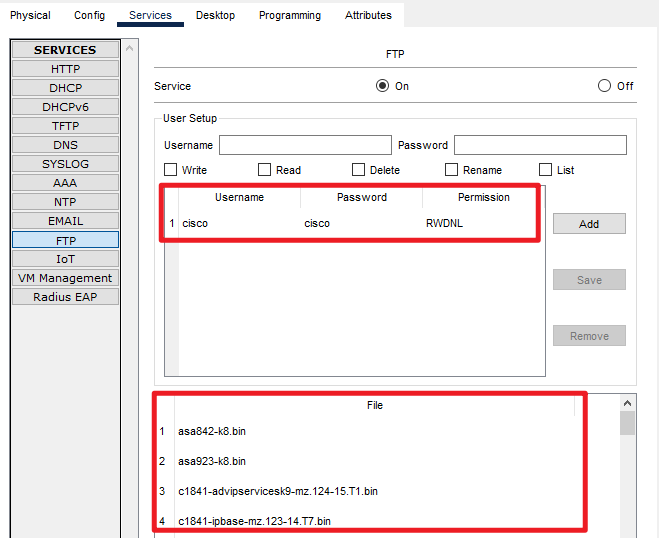The width and height of the screenshot is (659, 538).
Task: Open the HTTP service settings
Action: 65,69
